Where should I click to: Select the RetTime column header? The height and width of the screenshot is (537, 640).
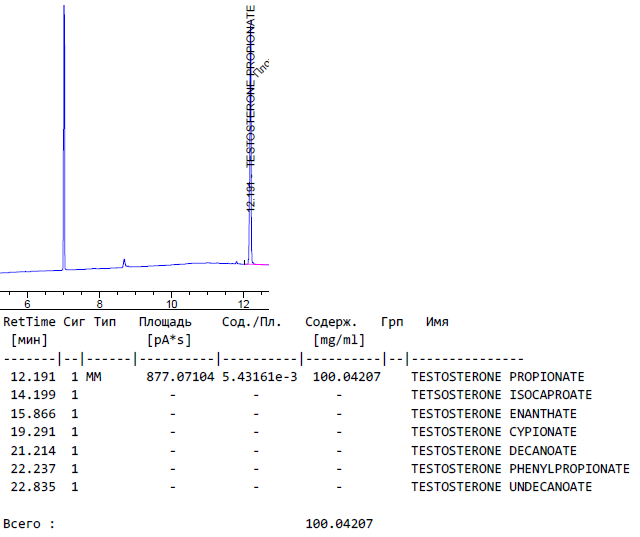(29, 322)
